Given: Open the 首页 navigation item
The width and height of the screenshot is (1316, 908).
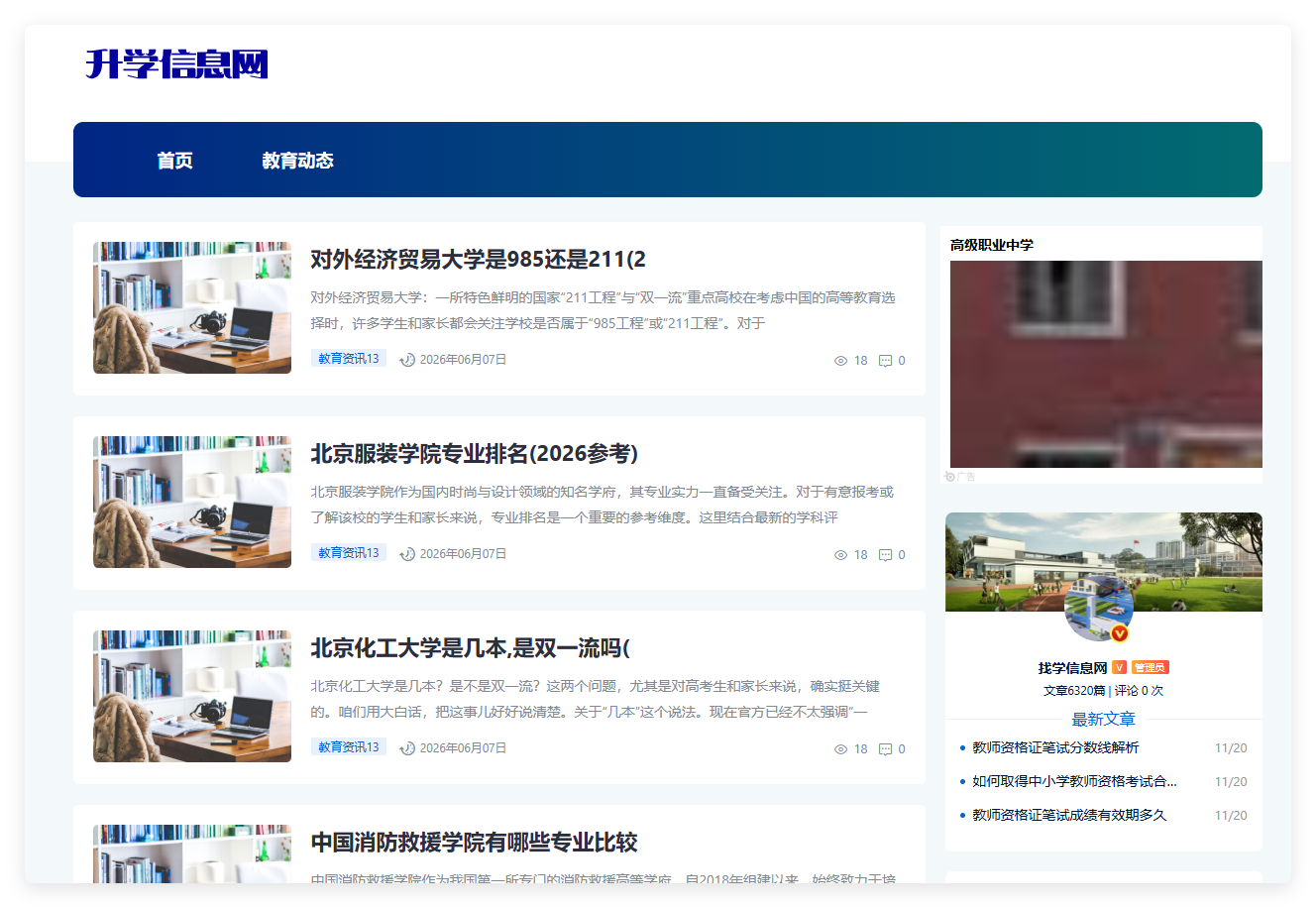Looking at the screenshot, I should pyautogui.click(x=175, y=161).
